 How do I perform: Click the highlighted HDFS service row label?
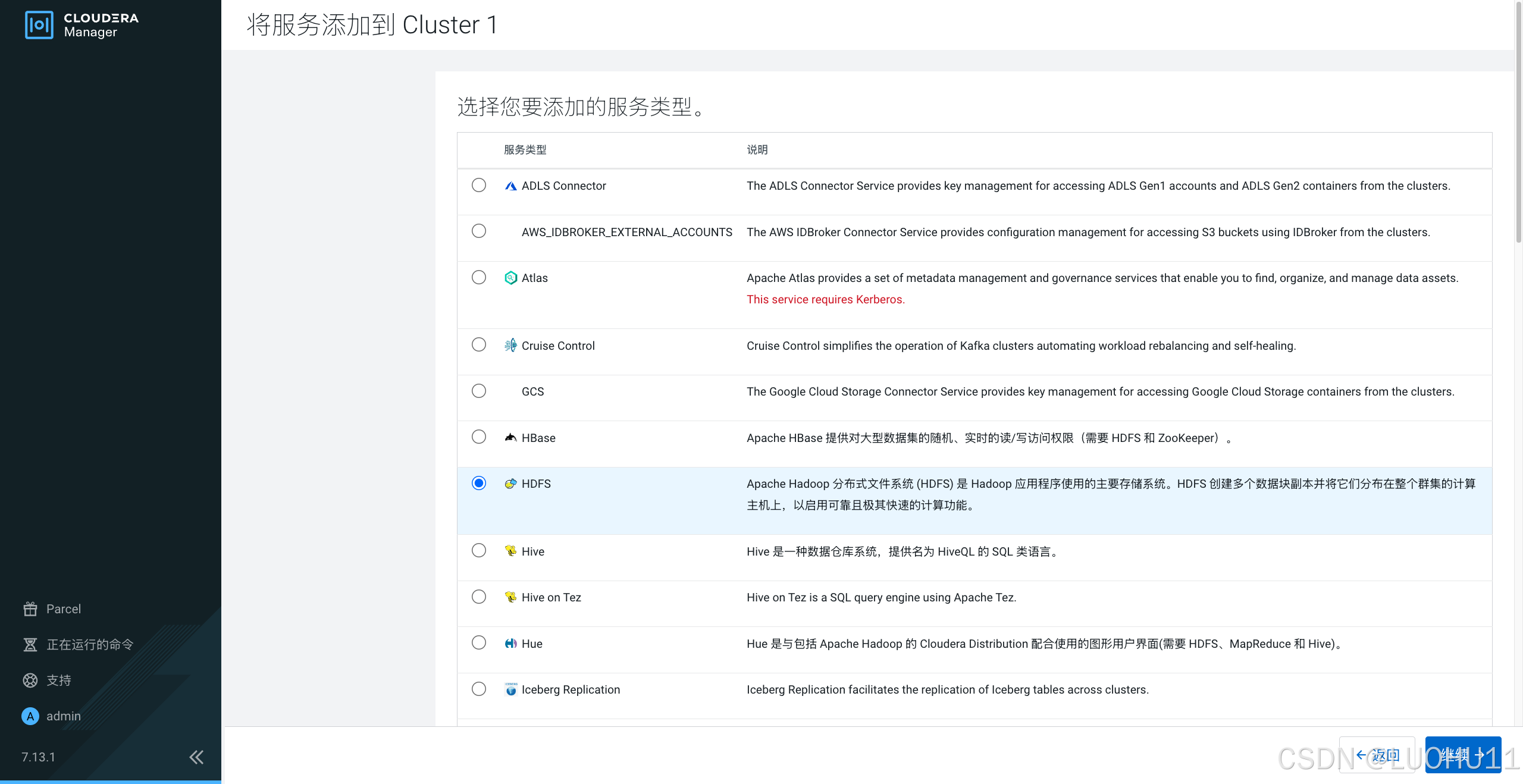(536, 484)
